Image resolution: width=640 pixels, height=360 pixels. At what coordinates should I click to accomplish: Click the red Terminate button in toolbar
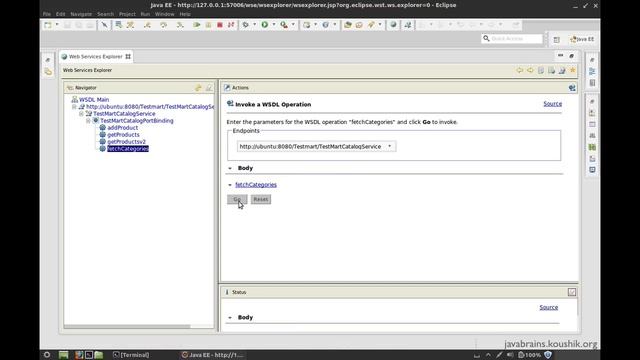coord(220,25)
